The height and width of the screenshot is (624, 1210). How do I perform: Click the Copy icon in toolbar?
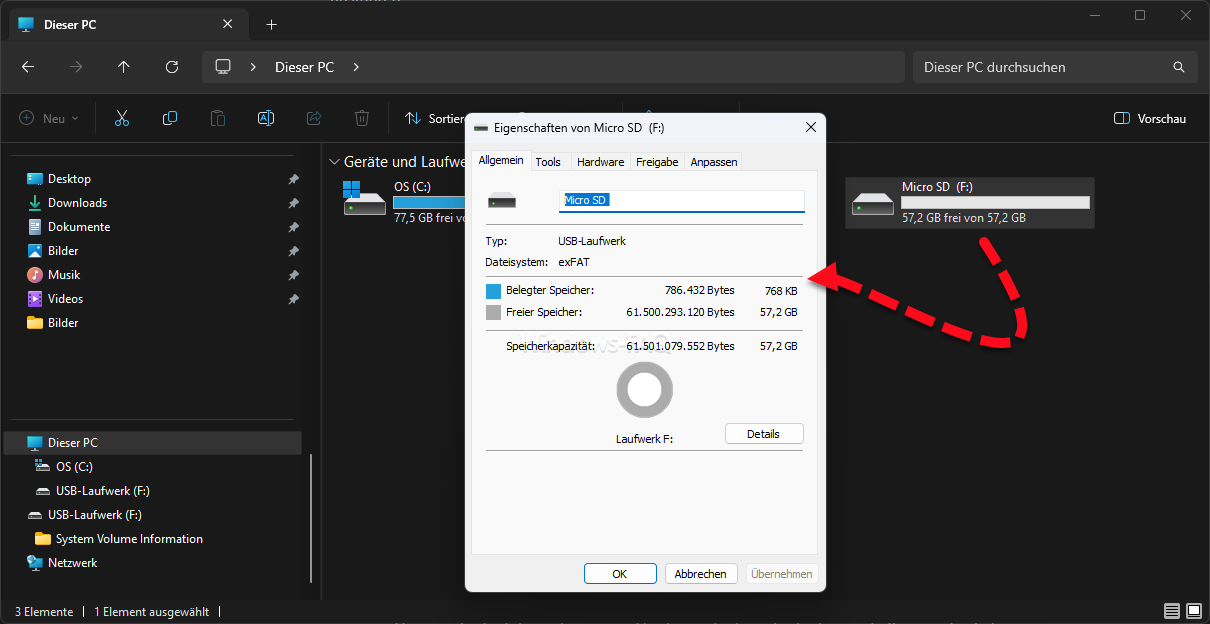[x=170, y=118]
